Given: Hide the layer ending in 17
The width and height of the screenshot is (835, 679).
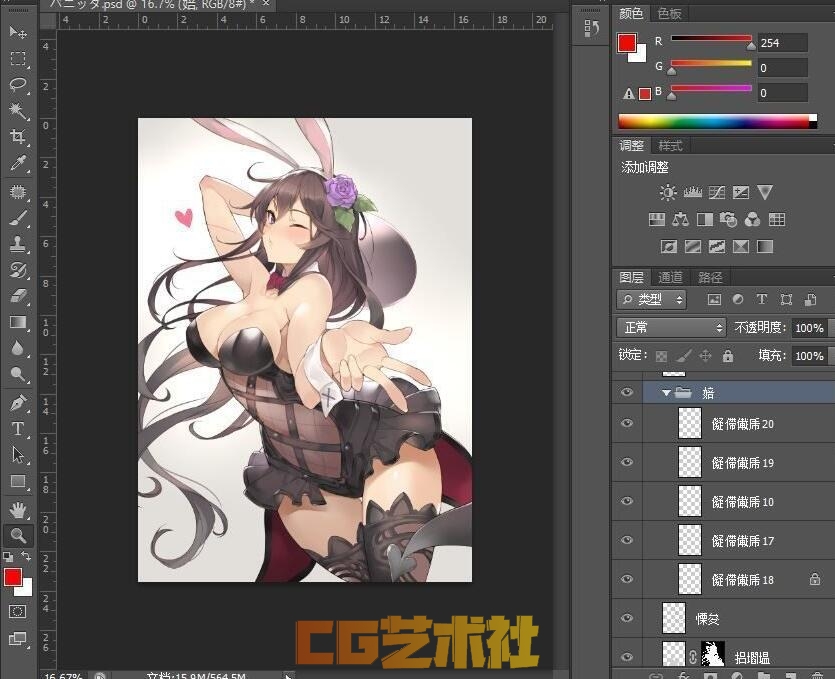Looking at the screenshot, I should pos(627,540).
